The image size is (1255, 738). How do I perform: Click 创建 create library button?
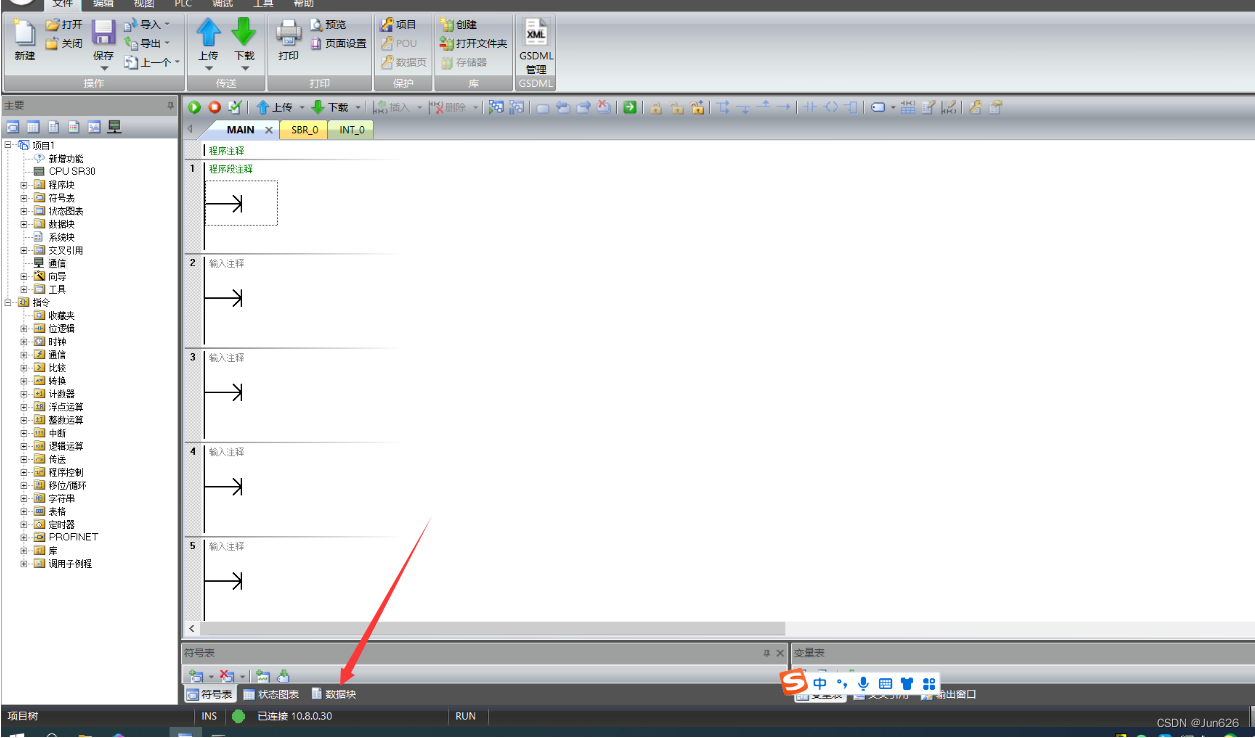(459, 24)
